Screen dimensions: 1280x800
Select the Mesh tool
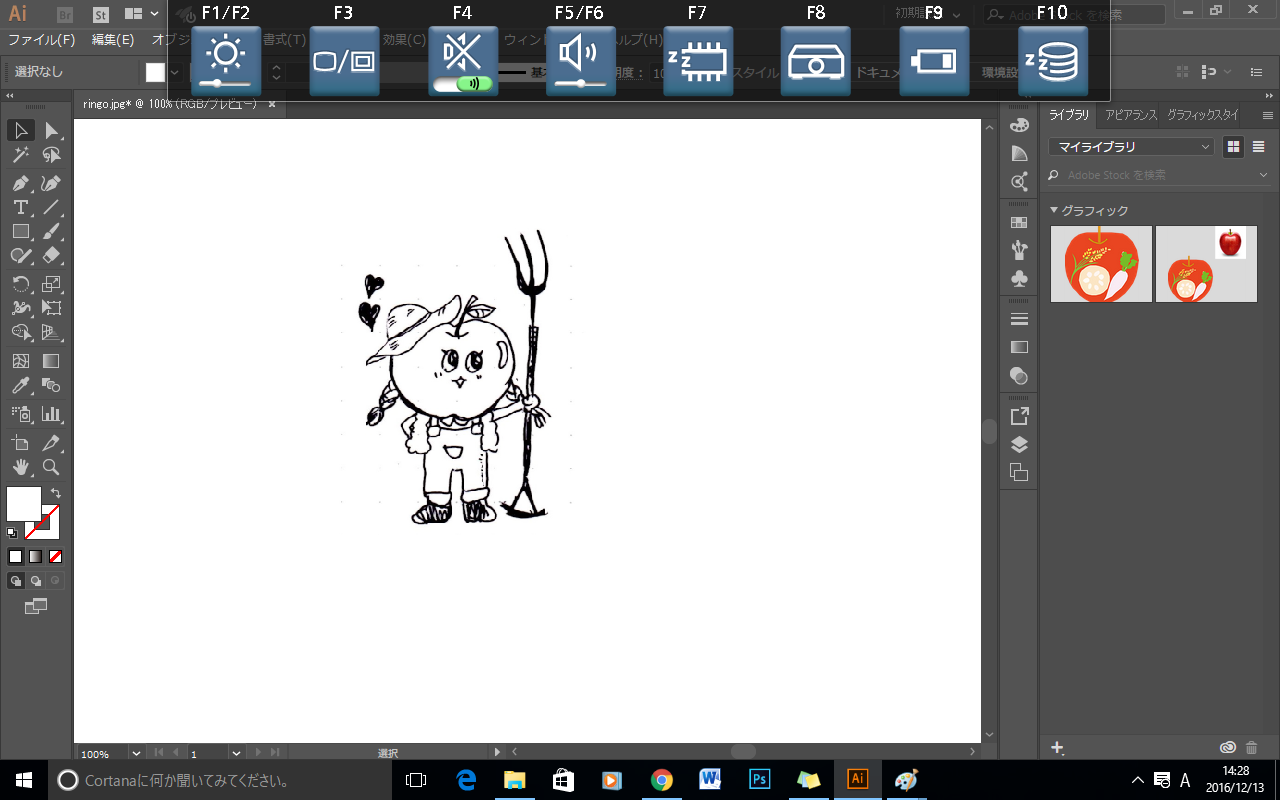coord(20,361)
